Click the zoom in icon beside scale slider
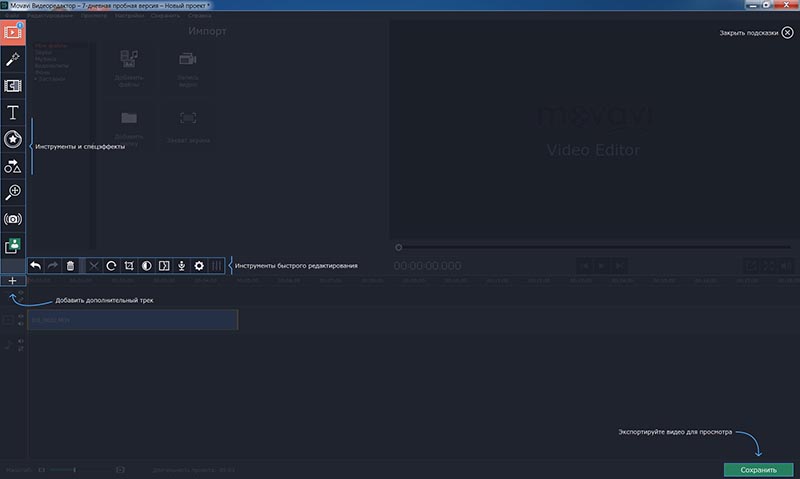The image size is (800, 479). [x=120, y=470]
